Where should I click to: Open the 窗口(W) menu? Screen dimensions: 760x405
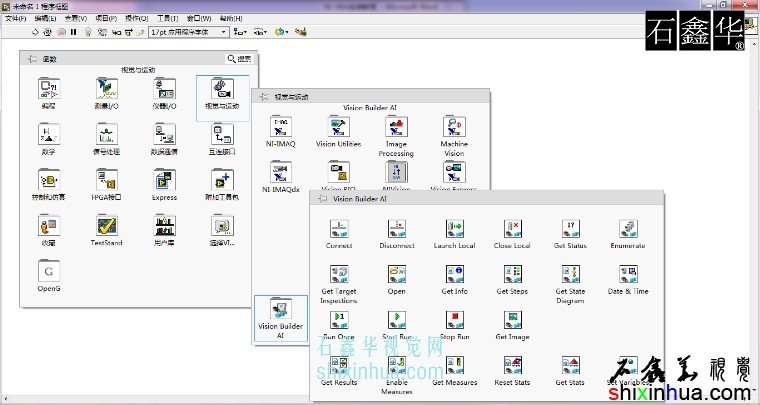point(199,18)
